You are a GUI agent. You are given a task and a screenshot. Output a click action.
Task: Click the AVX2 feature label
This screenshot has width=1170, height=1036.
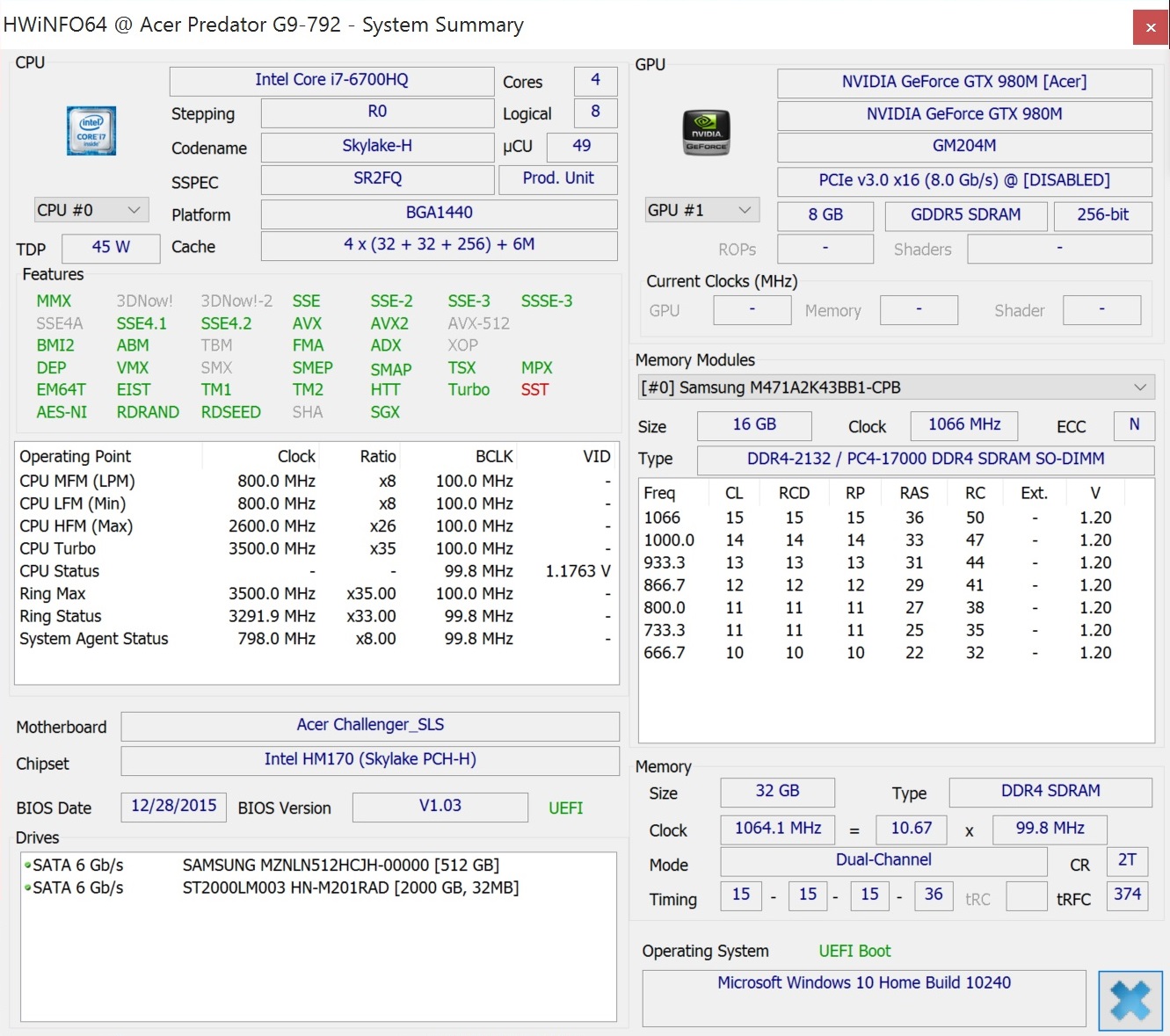pyautogui.click(x=389, y=323)
